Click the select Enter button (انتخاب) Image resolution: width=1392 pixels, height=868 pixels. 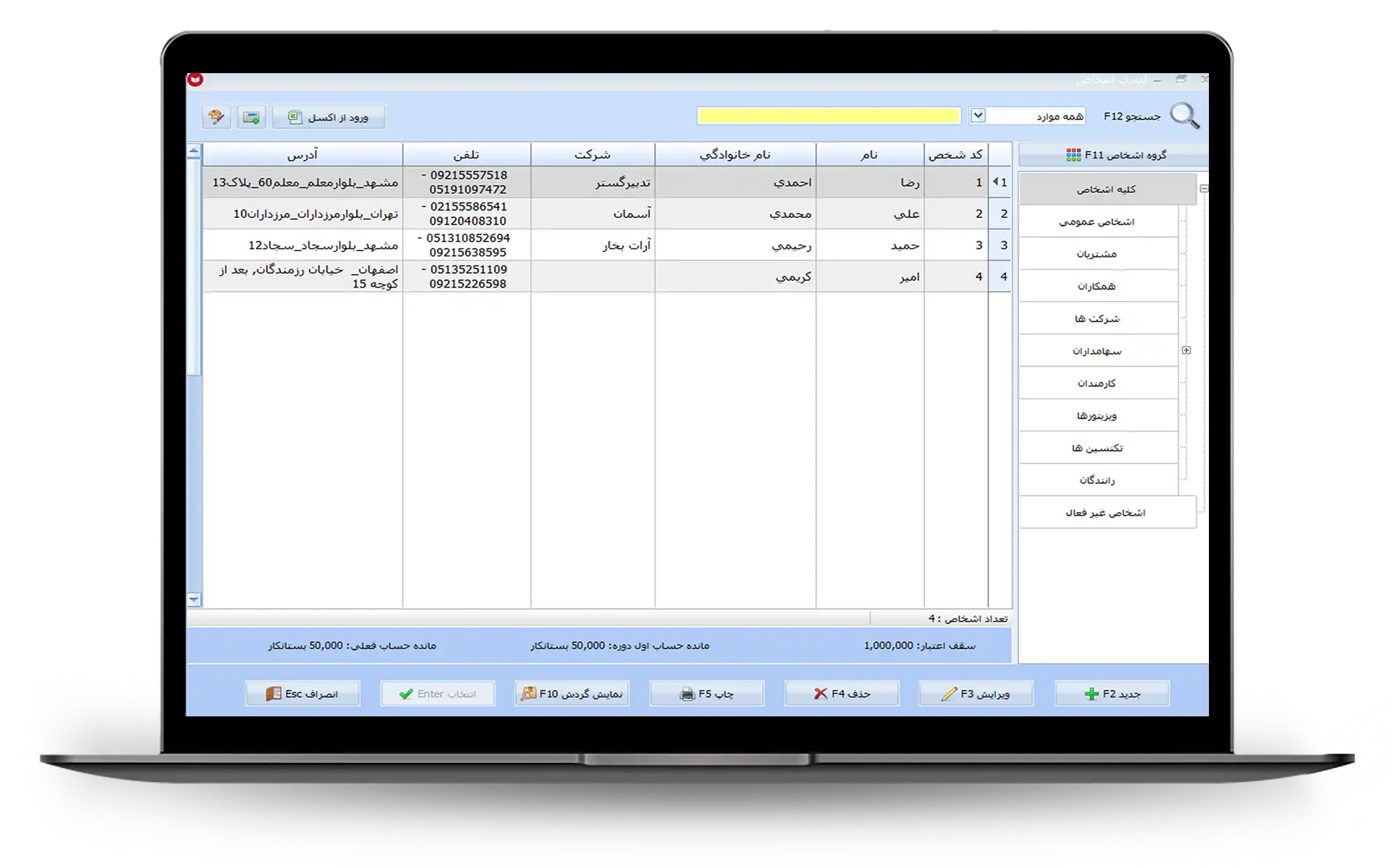[x=437, y=693]
